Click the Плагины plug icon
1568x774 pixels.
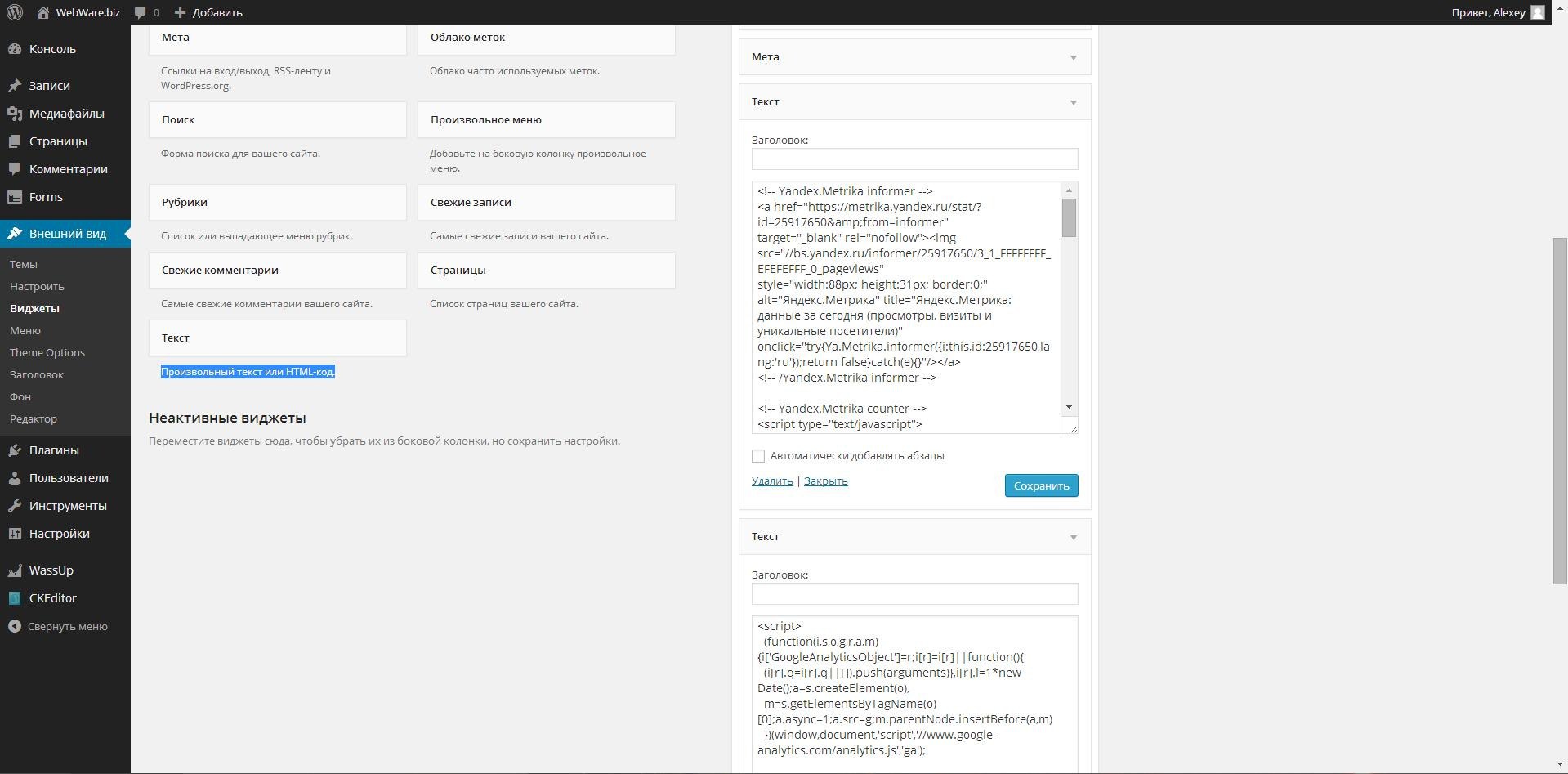15,450
